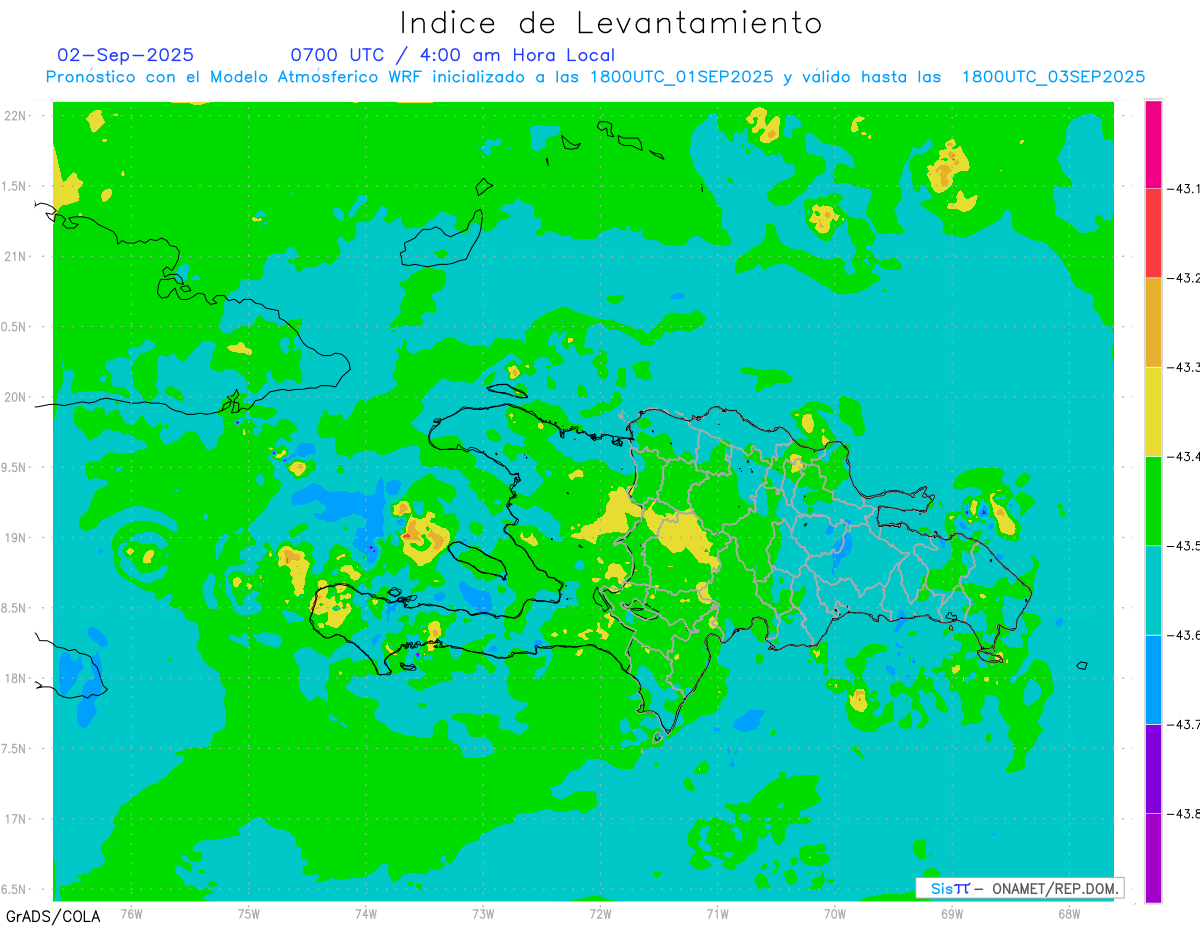Pick the orange colorbar segment below -43.2
The width and height of the screenshot is (1200, 927).
tap(1153, 322)
